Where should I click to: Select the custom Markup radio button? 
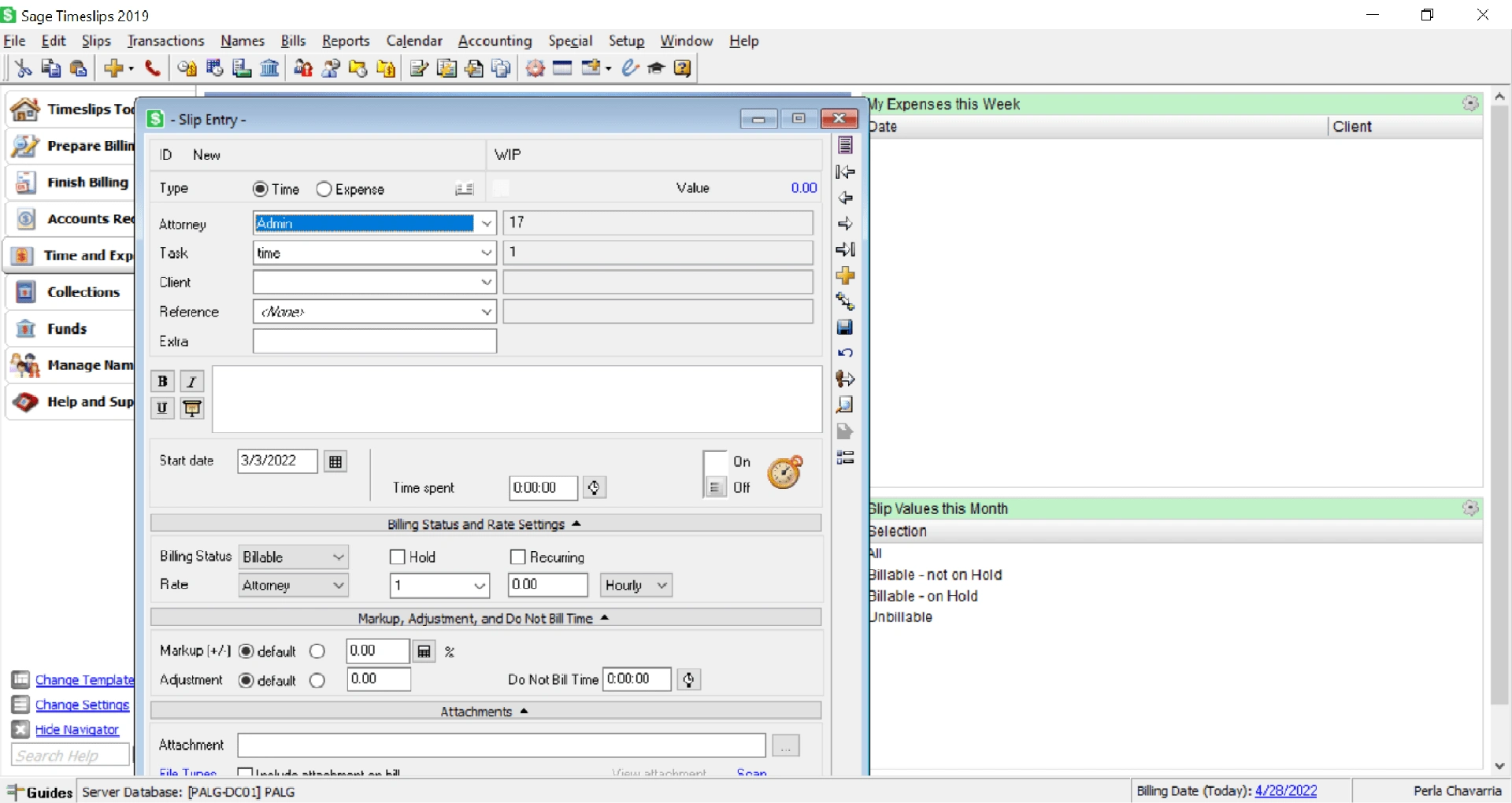tap(317, 652)
